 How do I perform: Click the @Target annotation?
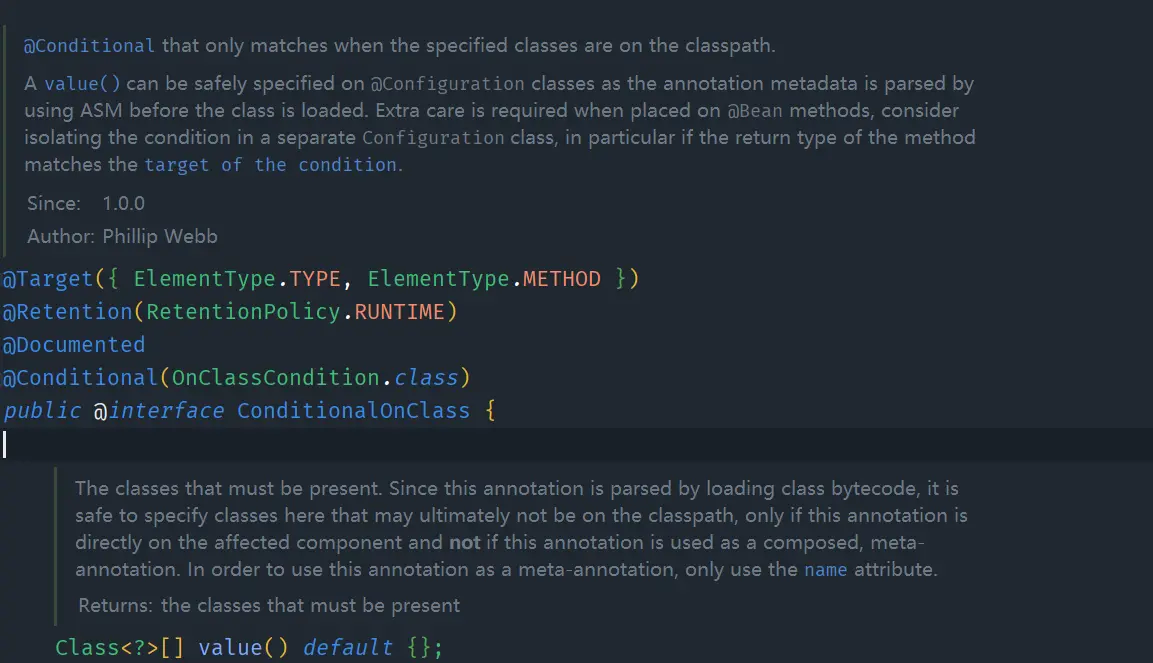point(48,279)
